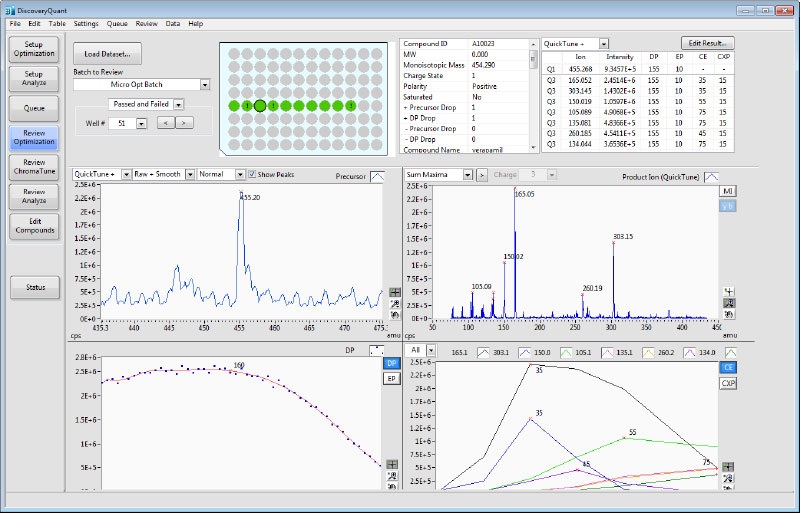Click Precursor plot legend line icon

click(x=378, y=176)
